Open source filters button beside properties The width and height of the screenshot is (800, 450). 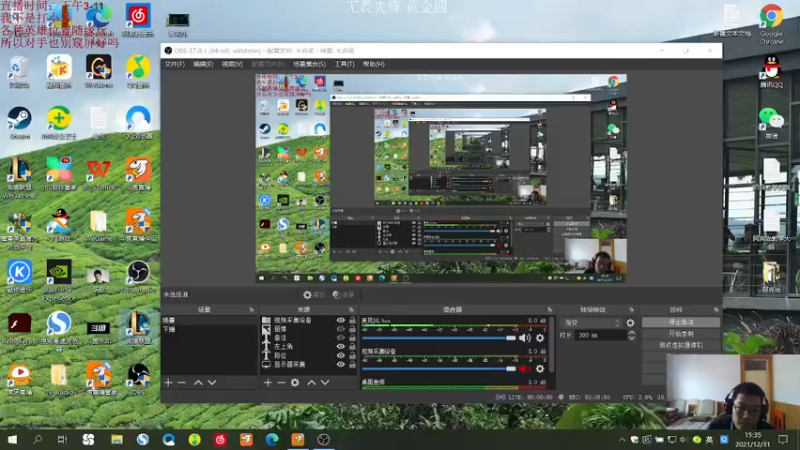[x=343, y=295]
